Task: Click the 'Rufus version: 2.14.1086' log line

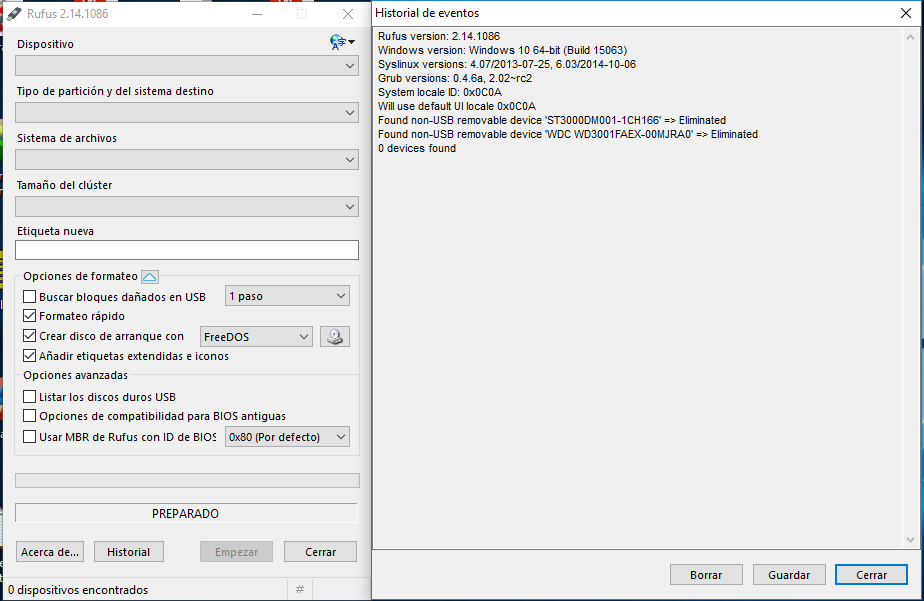Action: coord(439,36)
